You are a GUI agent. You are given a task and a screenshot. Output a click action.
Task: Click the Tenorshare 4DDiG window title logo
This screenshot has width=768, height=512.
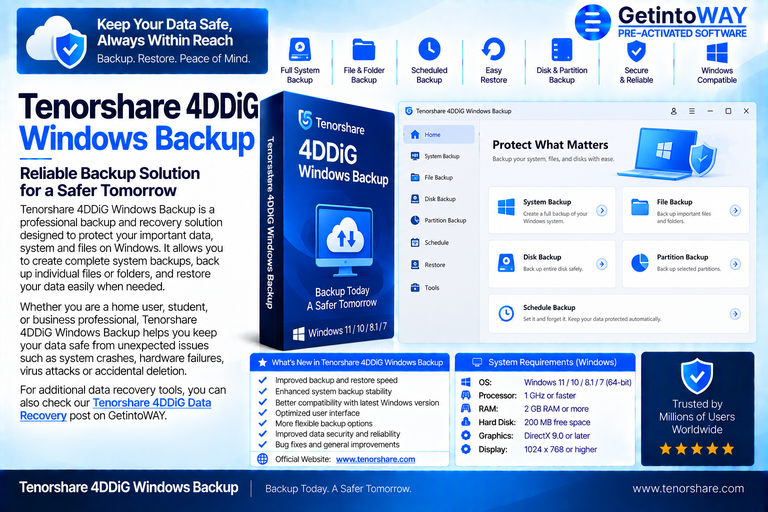(x=409, y=111)
